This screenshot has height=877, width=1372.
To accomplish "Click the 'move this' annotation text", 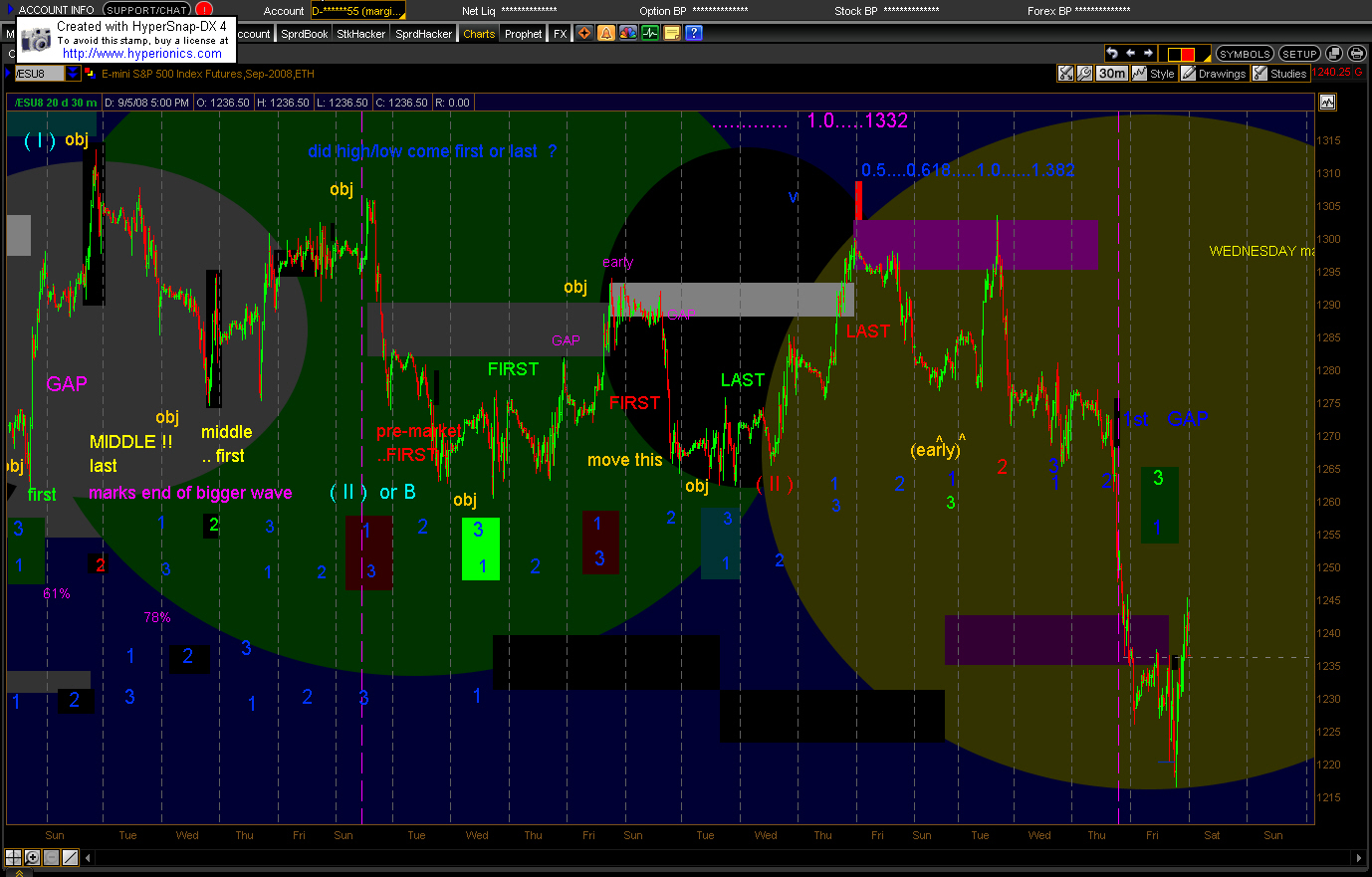I will (624, 460).
